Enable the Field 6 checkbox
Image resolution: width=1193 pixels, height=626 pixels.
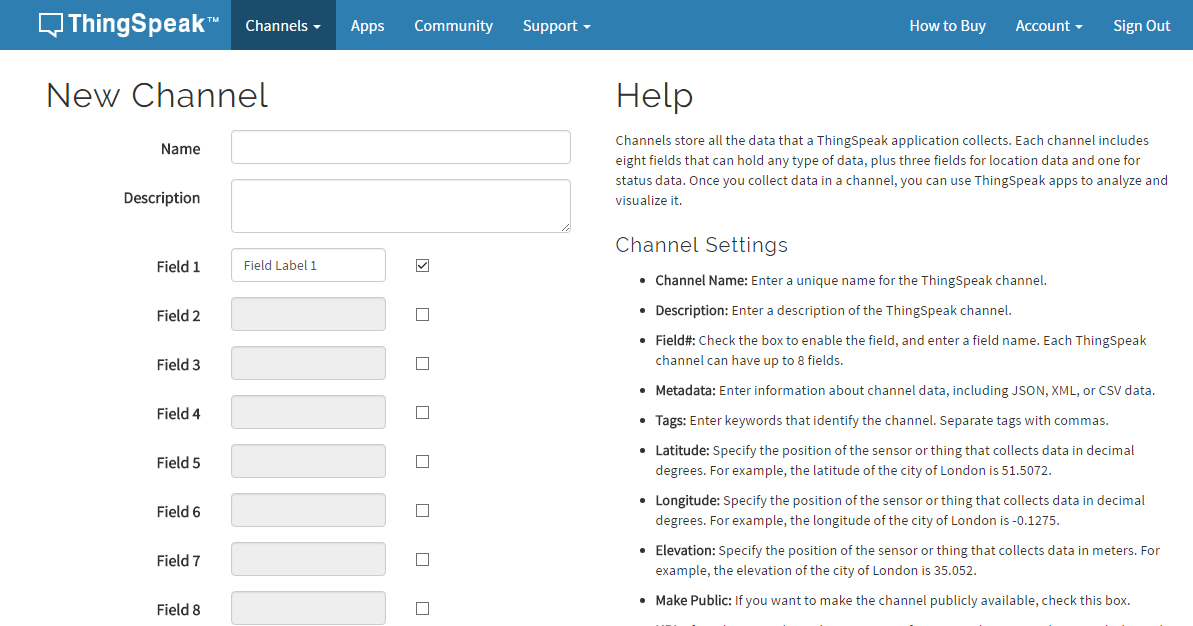(422, 510)
